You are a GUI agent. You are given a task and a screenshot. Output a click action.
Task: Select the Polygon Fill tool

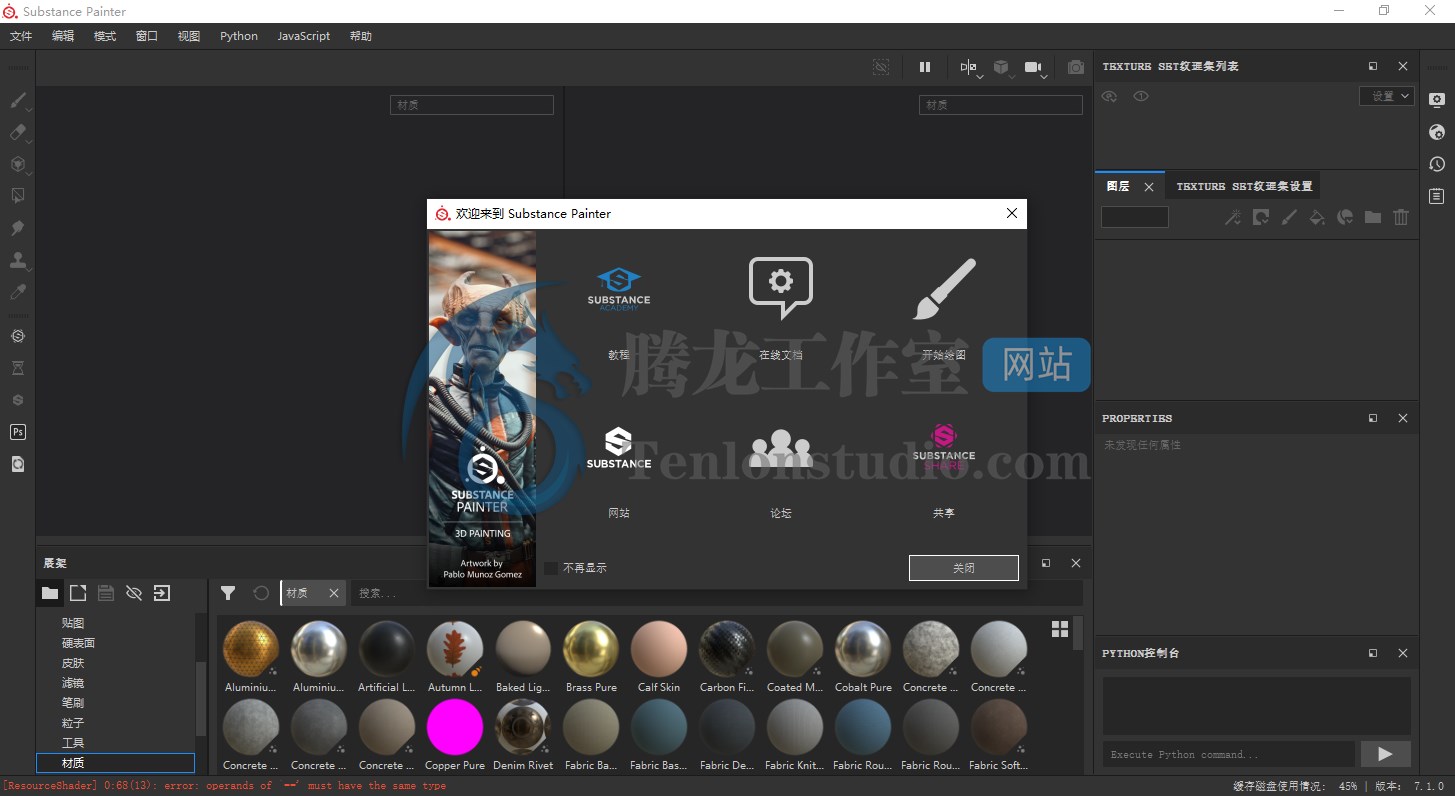[18, 196]
